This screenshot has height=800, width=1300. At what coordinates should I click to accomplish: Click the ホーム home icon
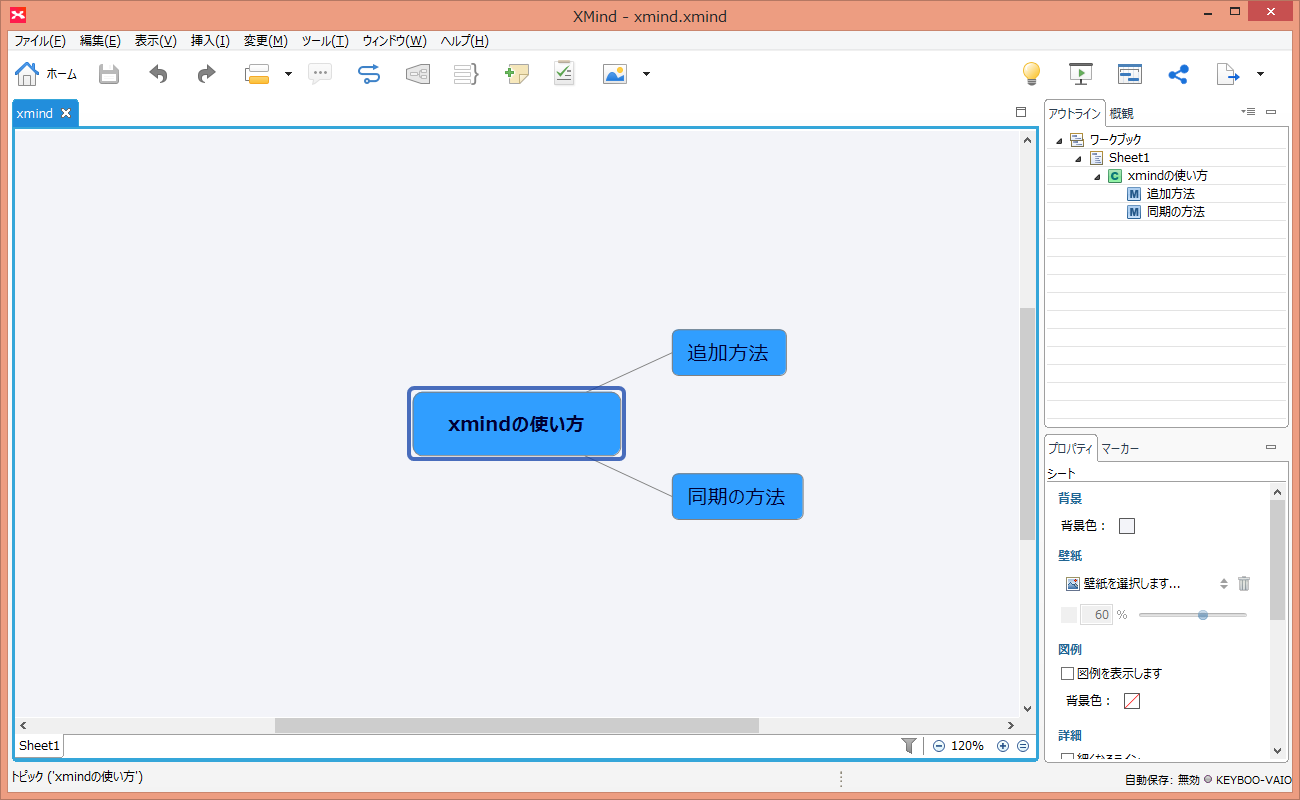pyautogui.click(x=27, y=74)
